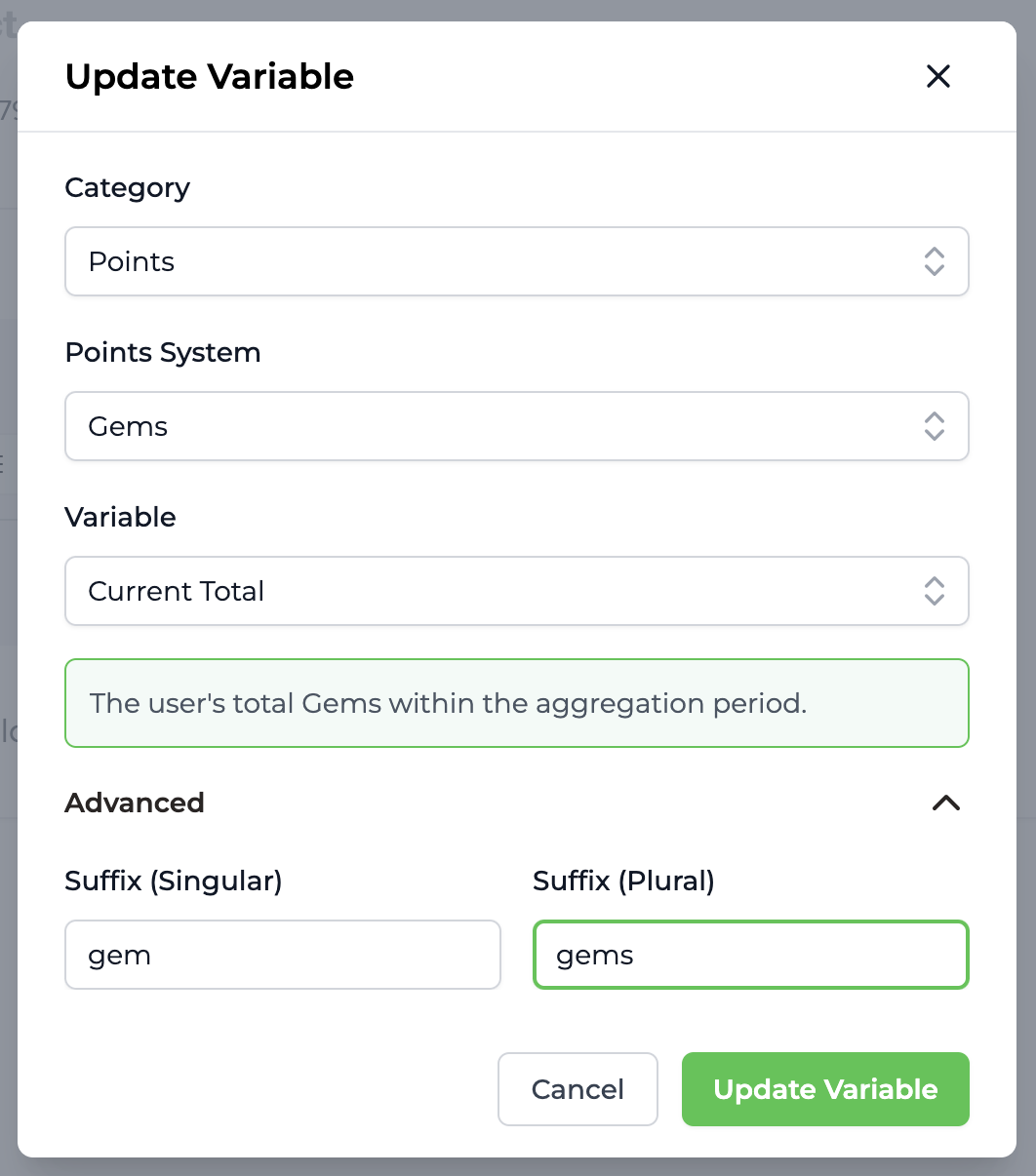
Task: Click the Variable field label
Action: click(x=120, y=517)
